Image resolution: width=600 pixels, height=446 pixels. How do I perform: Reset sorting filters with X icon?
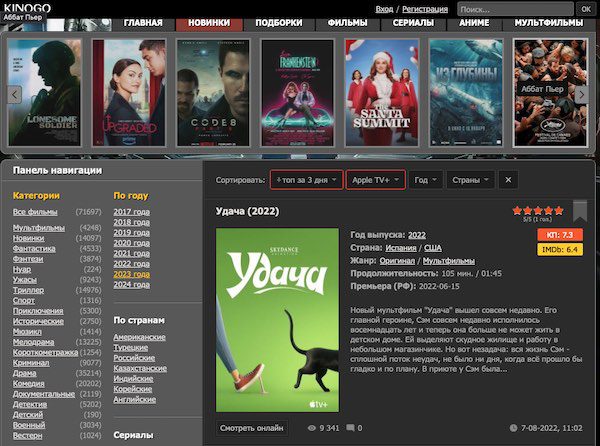pos(508,180)
